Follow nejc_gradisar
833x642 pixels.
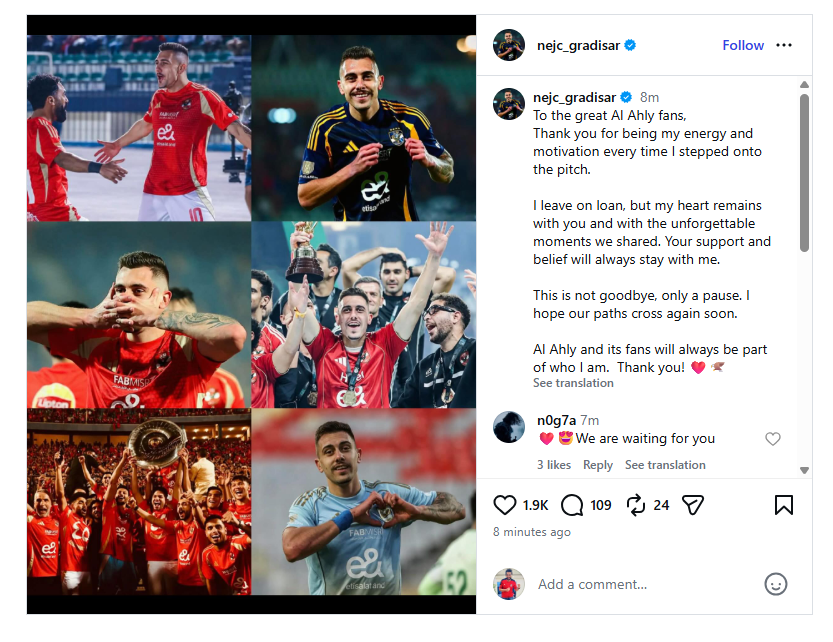(x=743, y=45)
